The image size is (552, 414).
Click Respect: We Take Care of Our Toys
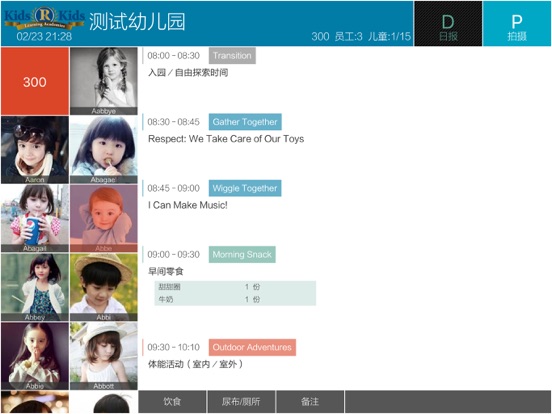(226, 139)
